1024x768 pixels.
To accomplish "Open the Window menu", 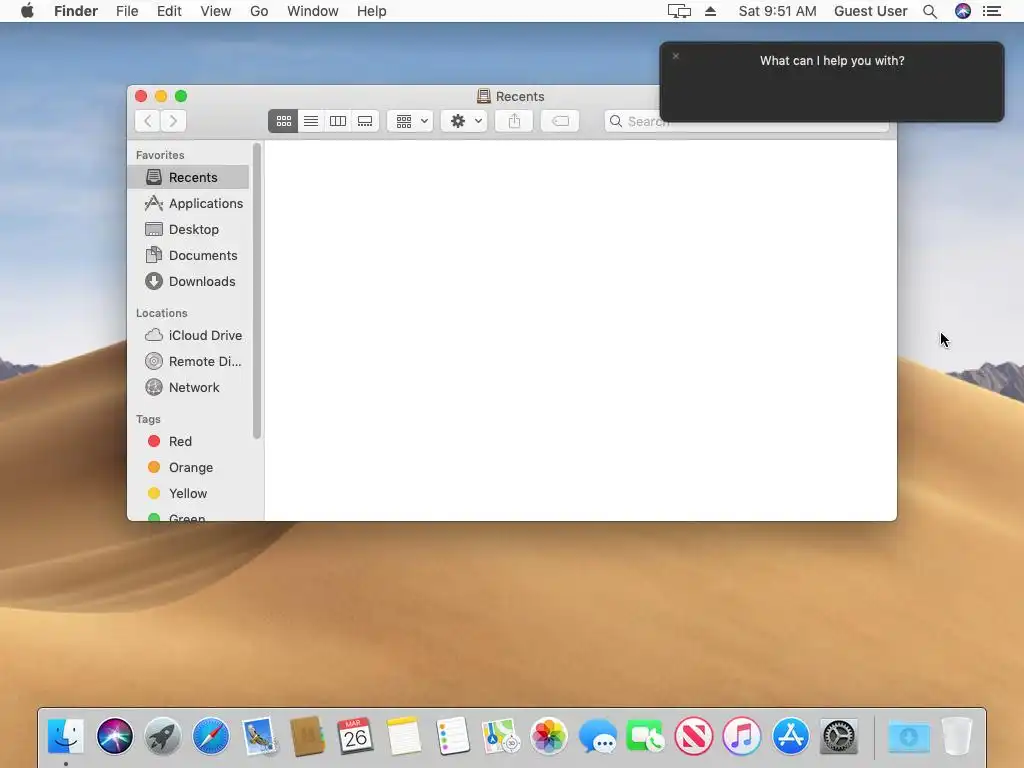I will point(313,11).
